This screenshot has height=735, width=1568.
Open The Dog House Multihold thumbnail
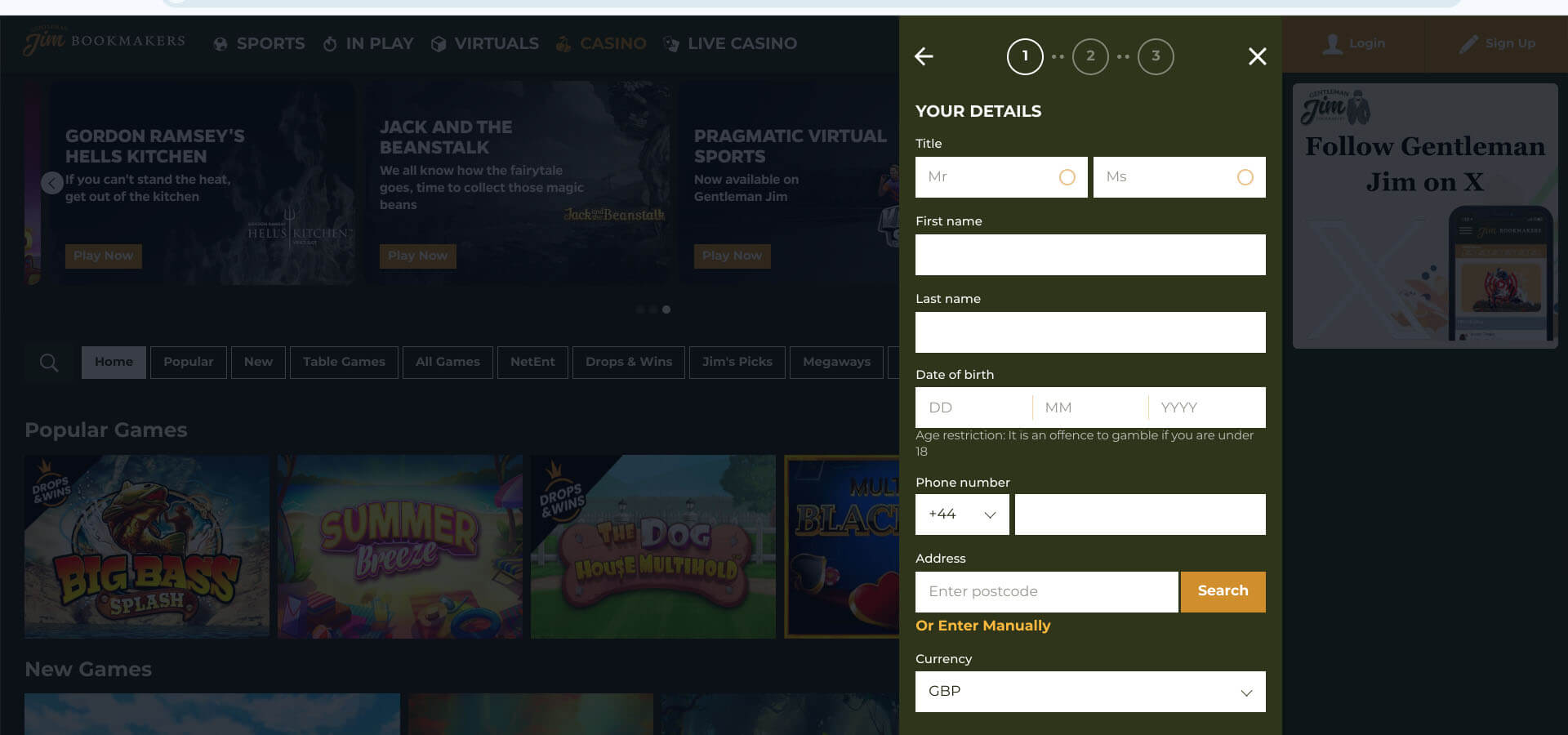653,546
